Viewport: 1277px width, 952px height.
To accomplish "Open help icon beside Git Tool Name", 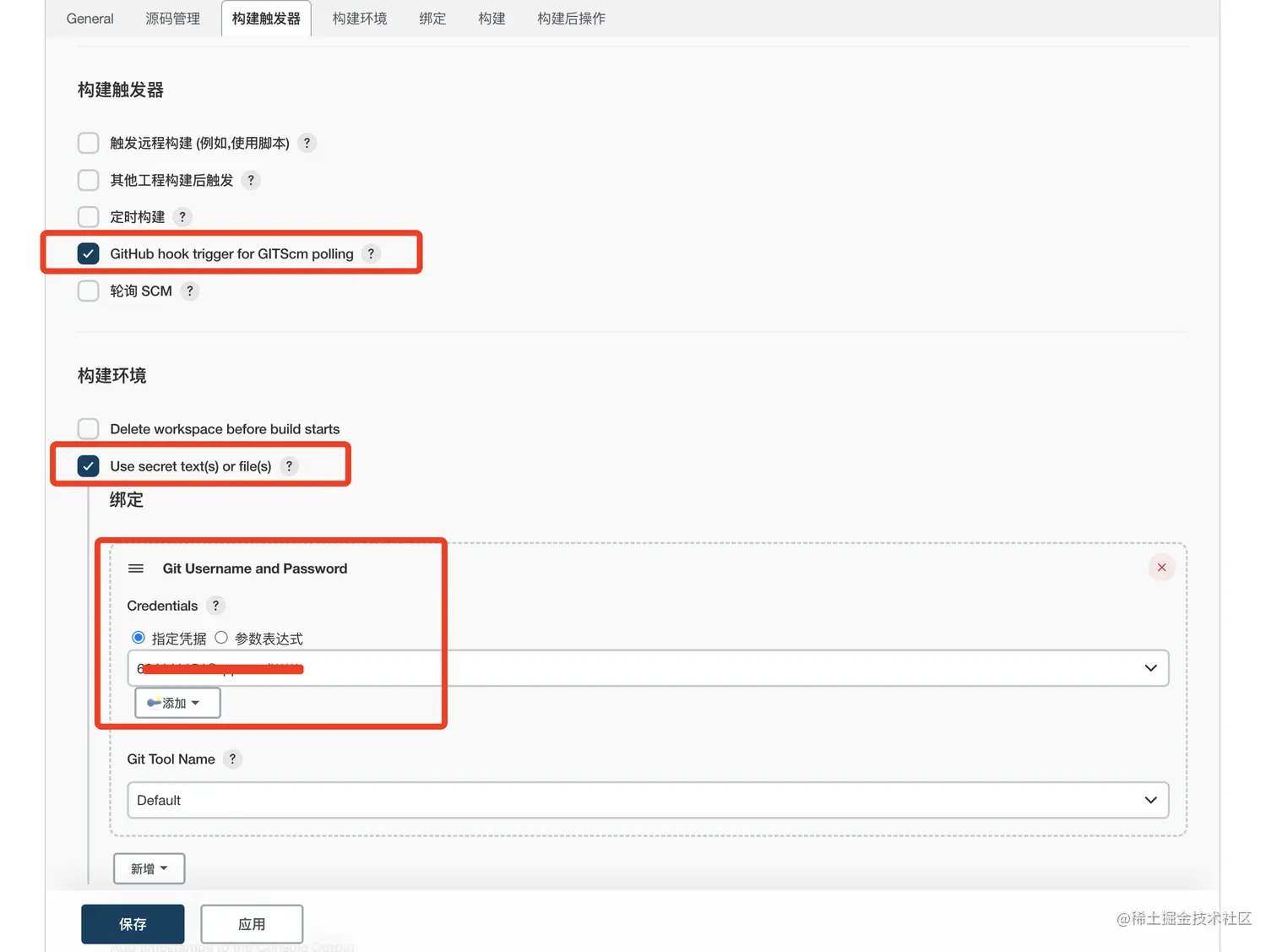I will click(x=232, y=759).
